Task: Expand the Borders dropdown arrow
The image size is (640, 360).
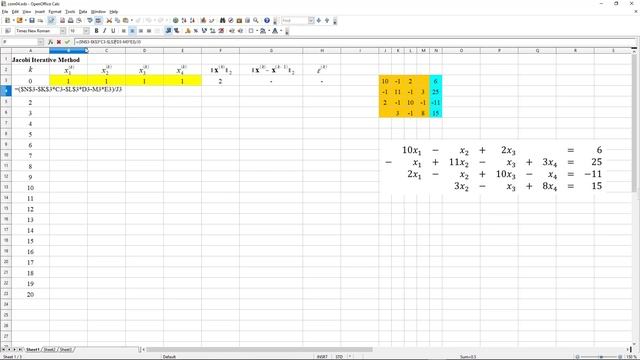Action: point(257,31)
